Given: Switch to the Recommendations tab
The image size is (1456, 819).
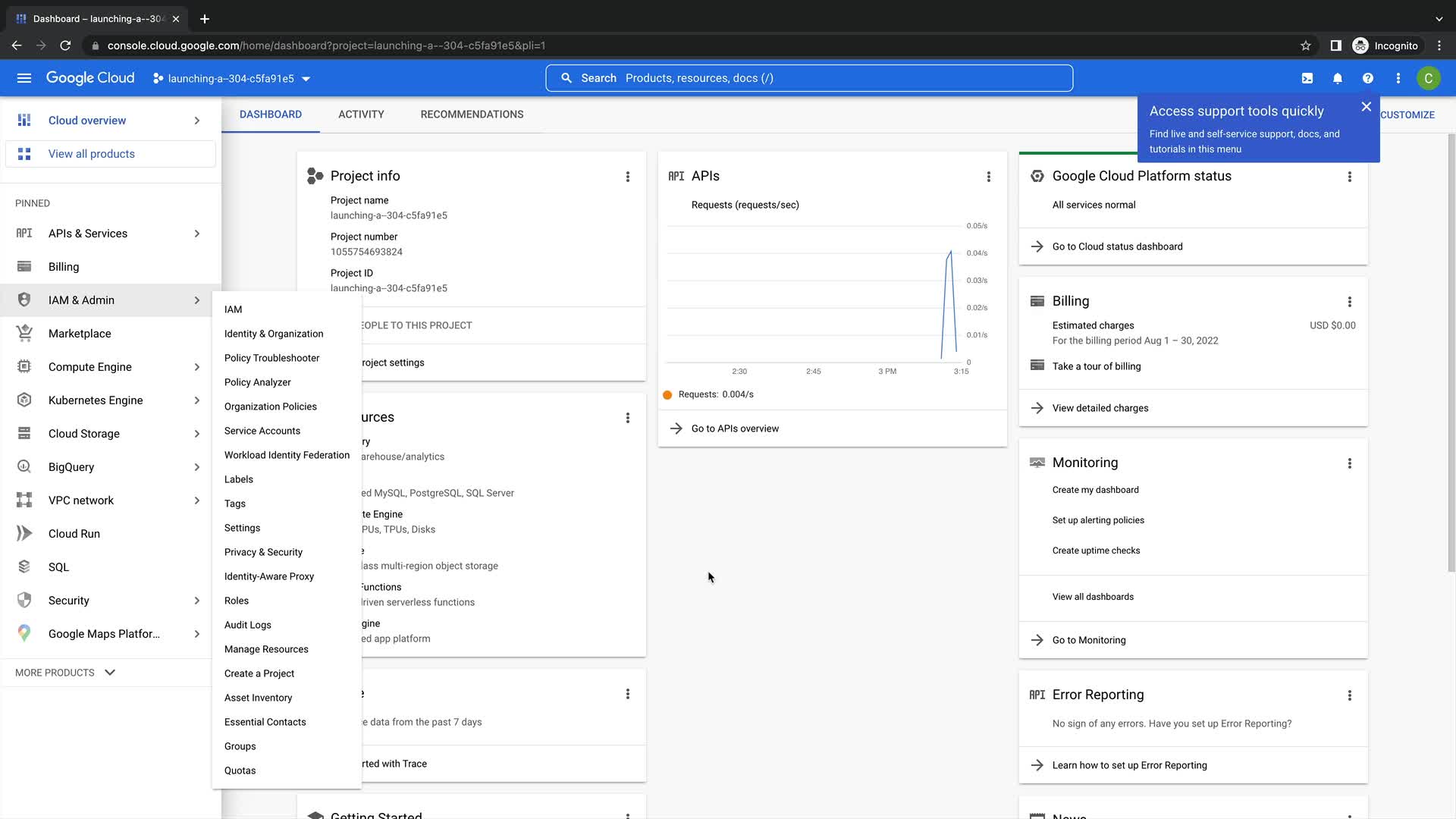Looking at the screenshot, I should [x=472, y=115].
